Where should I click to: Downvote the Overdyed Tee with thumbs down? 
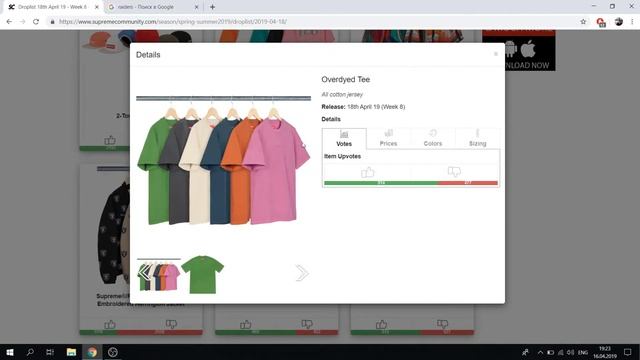click(x=454, y=172)
